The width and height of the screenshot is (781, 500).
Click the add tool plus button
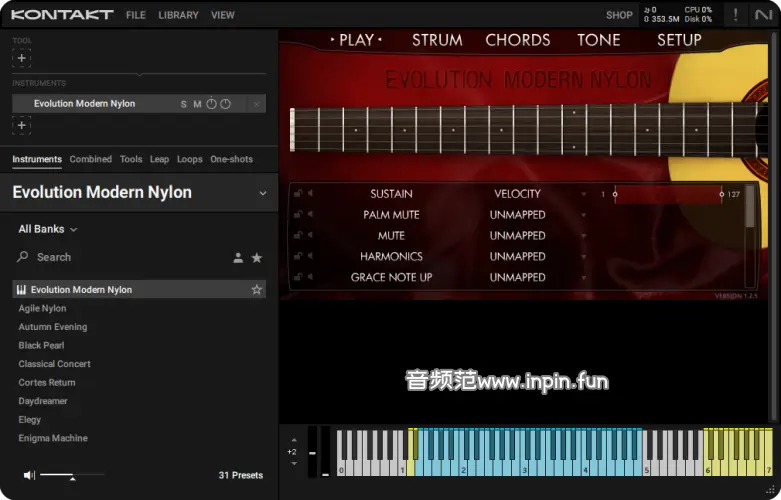pos(21,58)
